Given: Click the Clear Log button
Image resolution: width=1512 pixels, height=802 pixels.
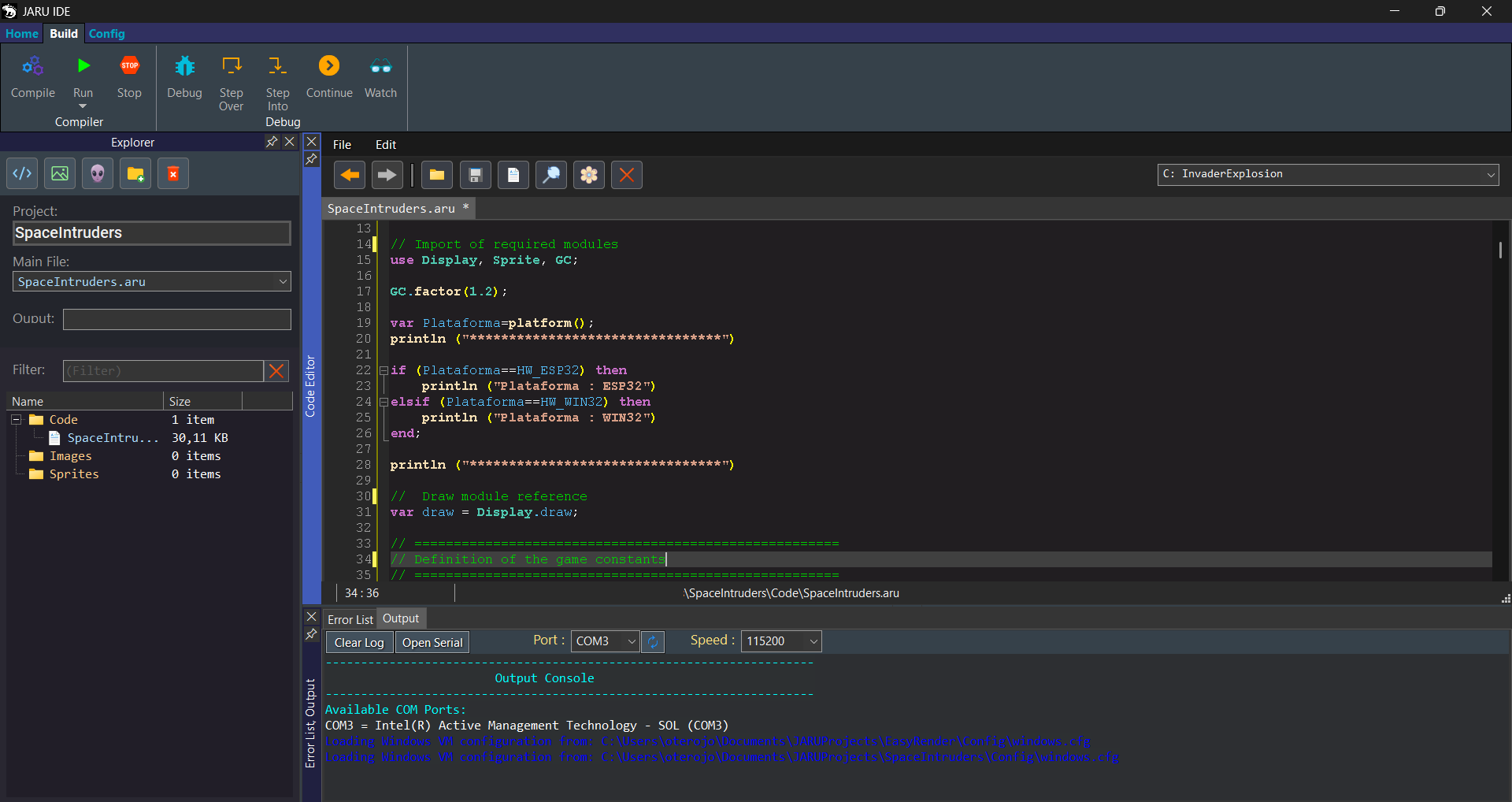Looking at the screenshot, I should tap(359, 642).
